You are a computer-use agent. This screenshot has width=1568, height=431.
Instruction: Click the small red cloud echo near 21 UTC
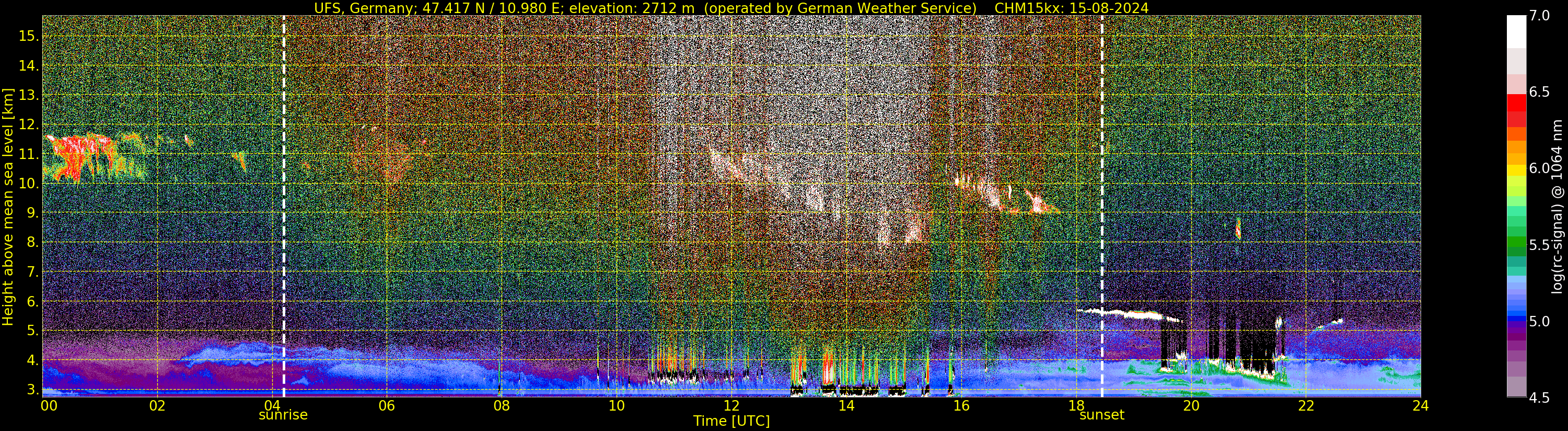pyautogui.click(x=1238, y=229)
